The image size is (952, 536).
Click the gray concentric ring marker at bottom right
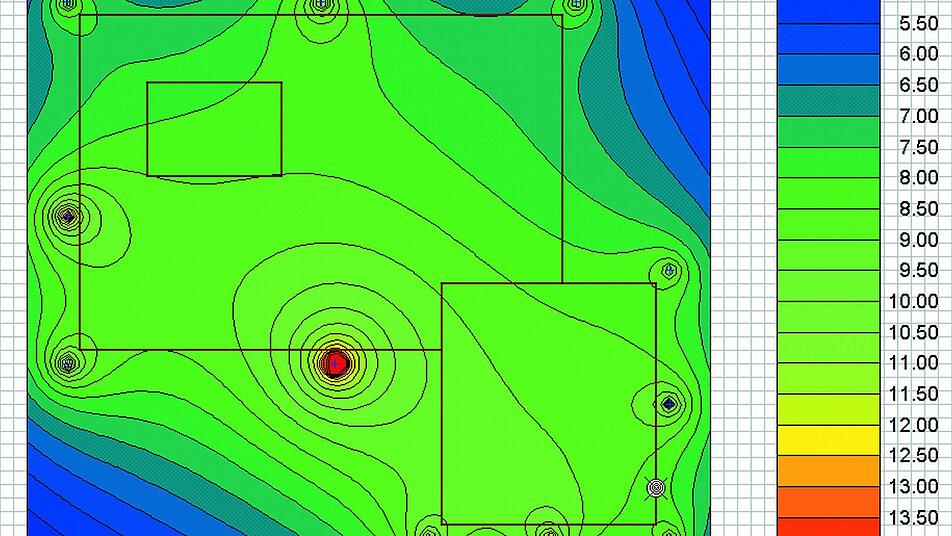pyautogui.click(x=656, y=488)
